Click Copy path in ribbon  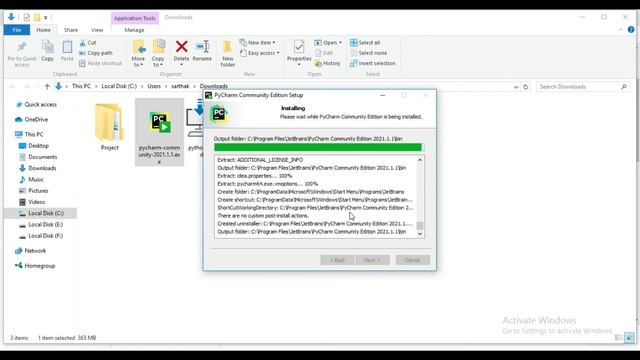click(96, 53)
